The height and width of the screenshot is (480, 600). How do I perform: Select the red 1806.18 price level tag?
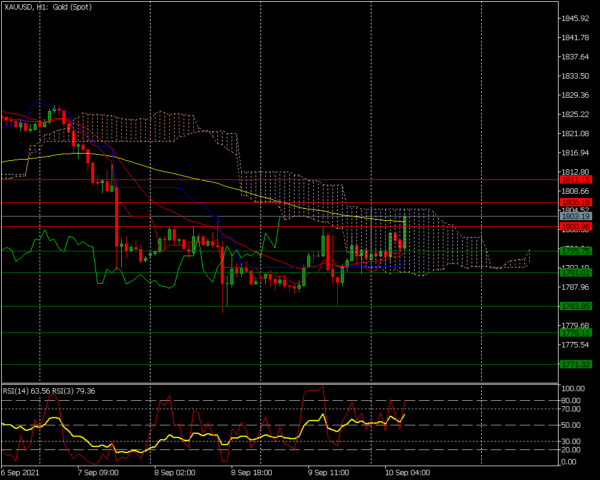577,203
